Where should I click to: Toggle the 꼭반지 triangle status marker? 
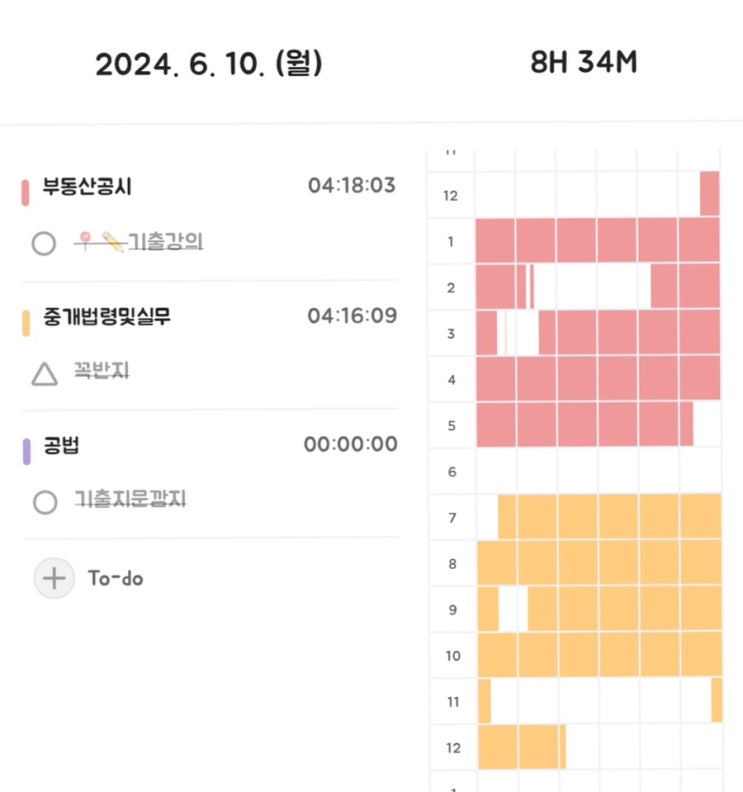(44, 374)
